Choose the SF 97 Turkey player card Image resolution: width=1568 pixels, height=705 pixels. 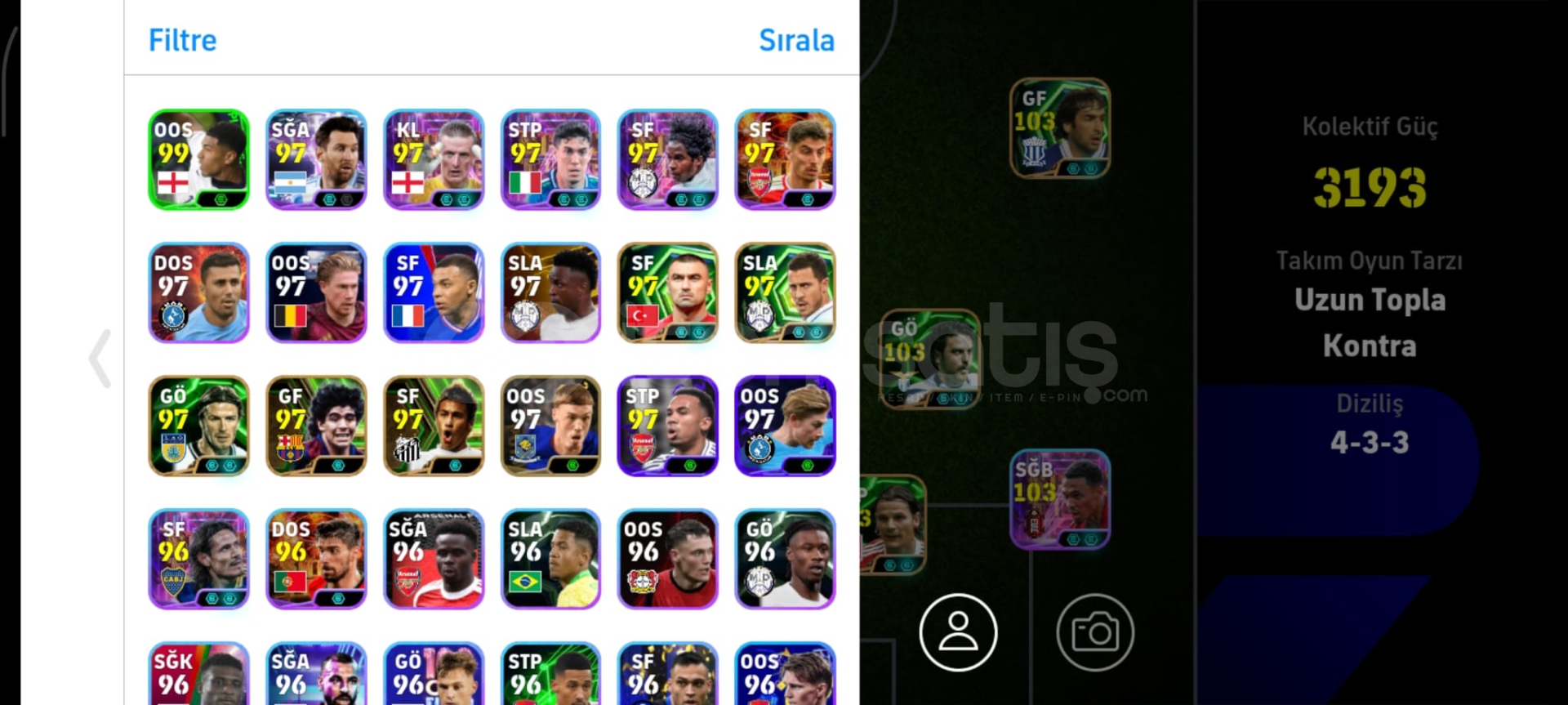[668, 292]
